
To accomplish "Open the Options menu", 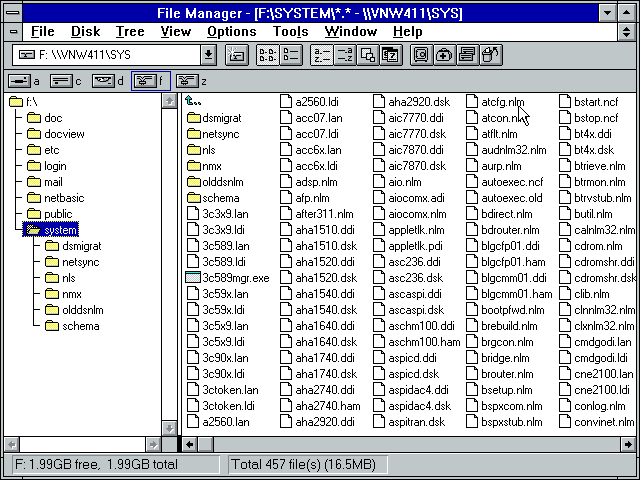I will pos(231,32).
